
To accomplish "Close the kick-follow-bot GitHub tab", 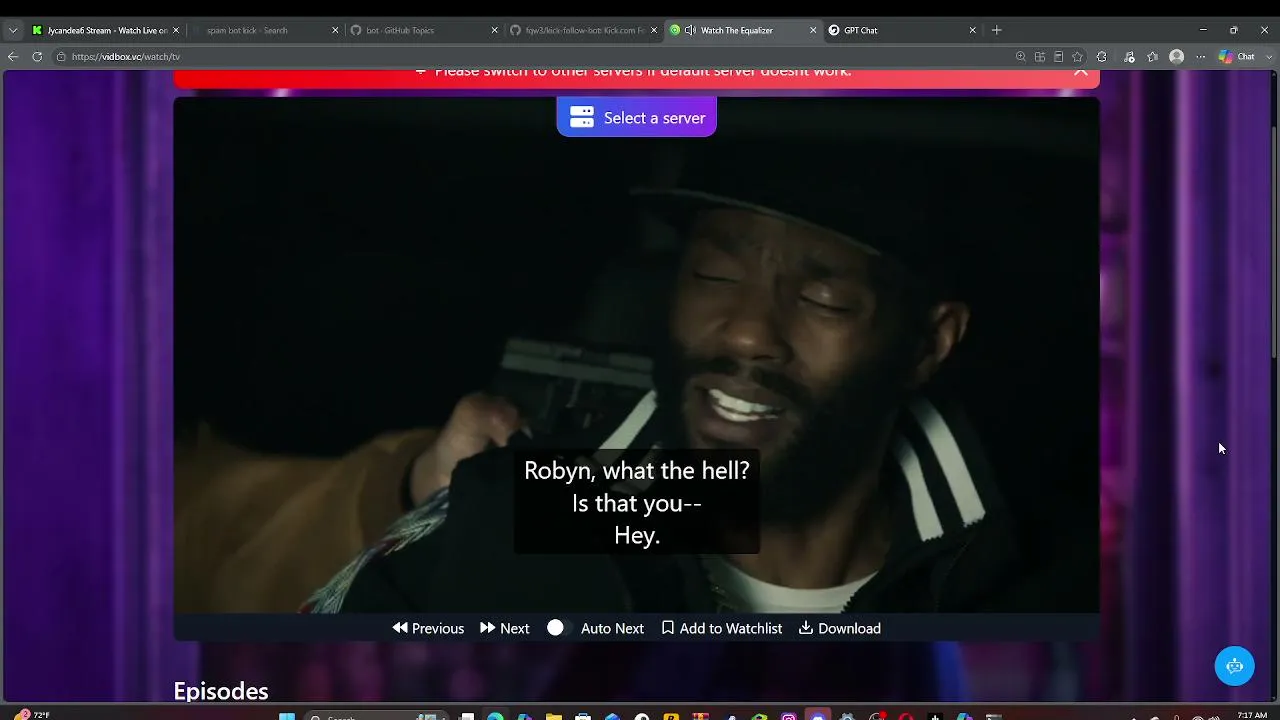I will click(x=653, y=30).
